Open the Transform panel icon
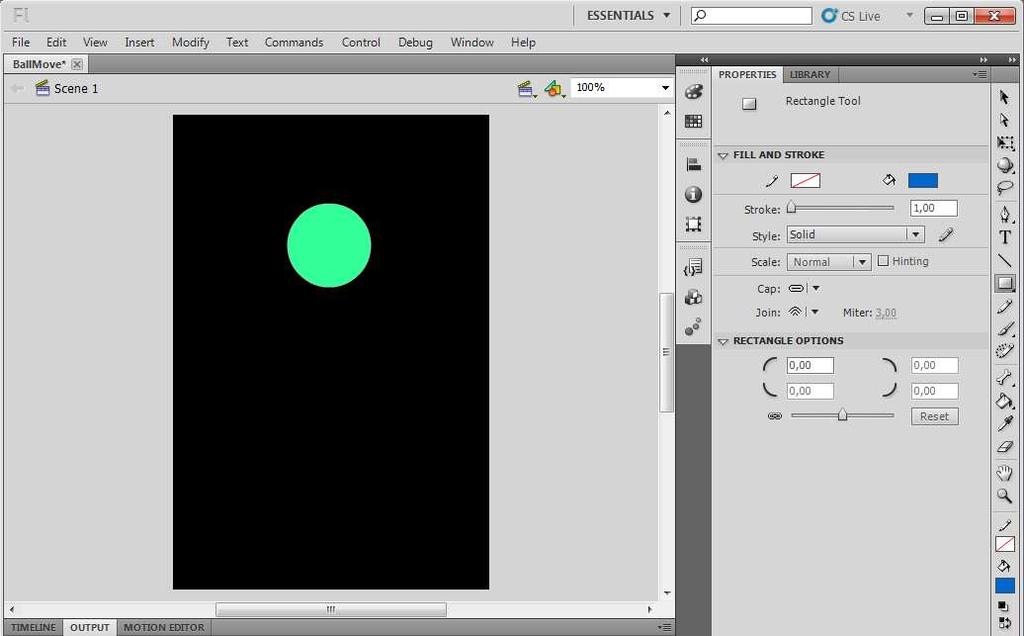This screenshot has height=636, width=1024. [694, 224]
